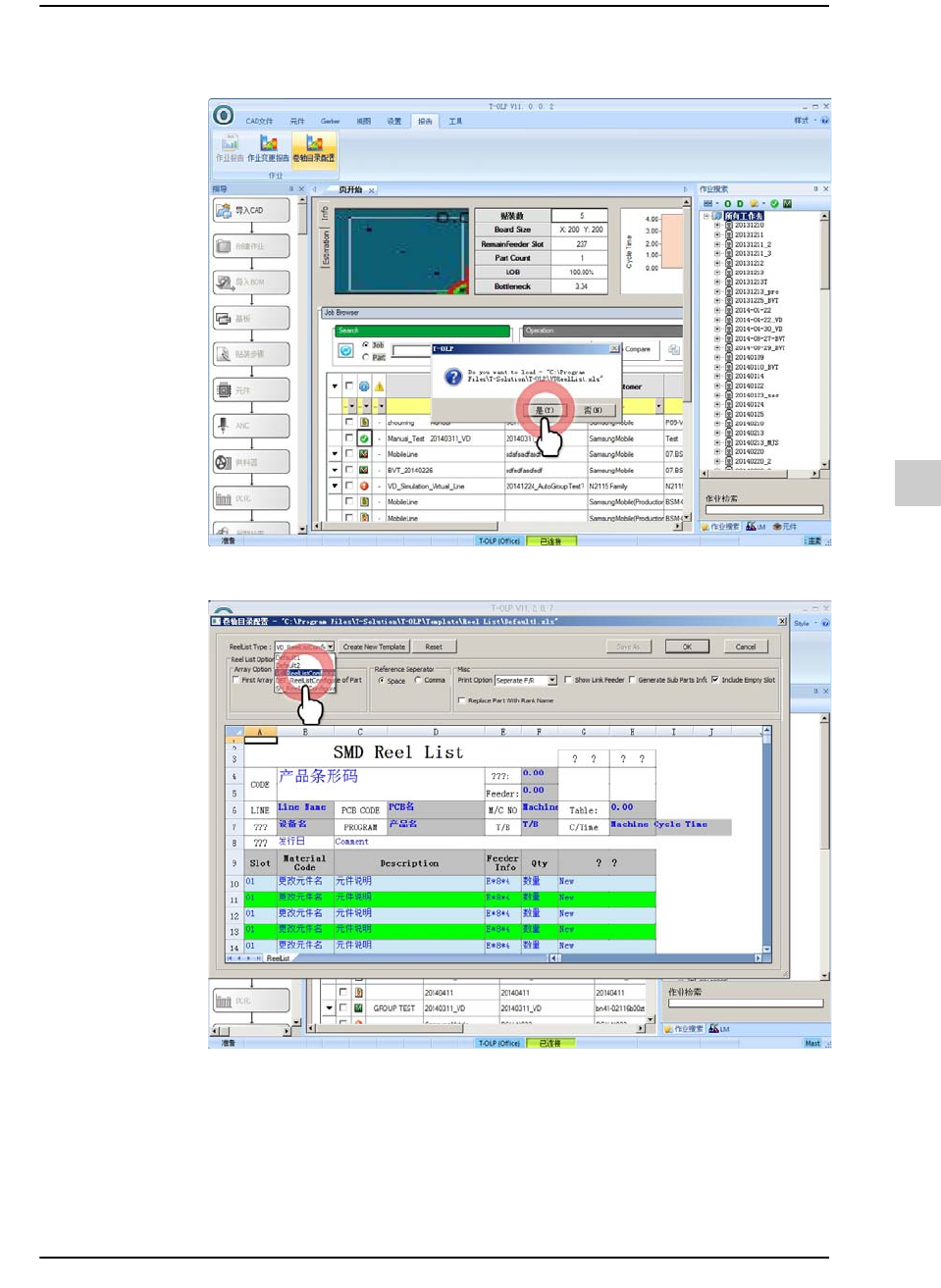Uncheck Include Empty Slot checkbox
Image resolution: width=941 pixels, height=1288 pixels.
pos(714,680)
